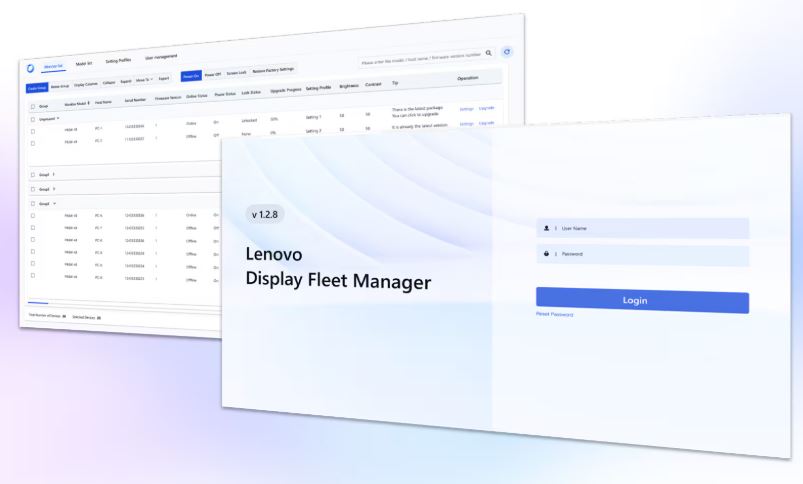Switch to the Setting Profiles tab
The height and width of the screenshot is (484, 803).
click(x=119, y=61)
